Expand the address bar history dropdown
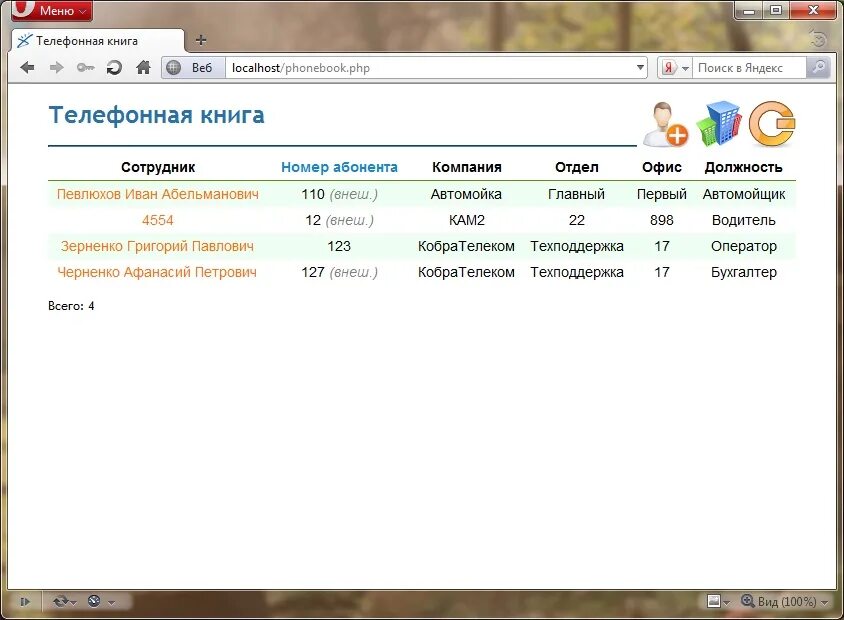Screen dimensions: 844x620 pyautogui.click(x=640, y=68)
